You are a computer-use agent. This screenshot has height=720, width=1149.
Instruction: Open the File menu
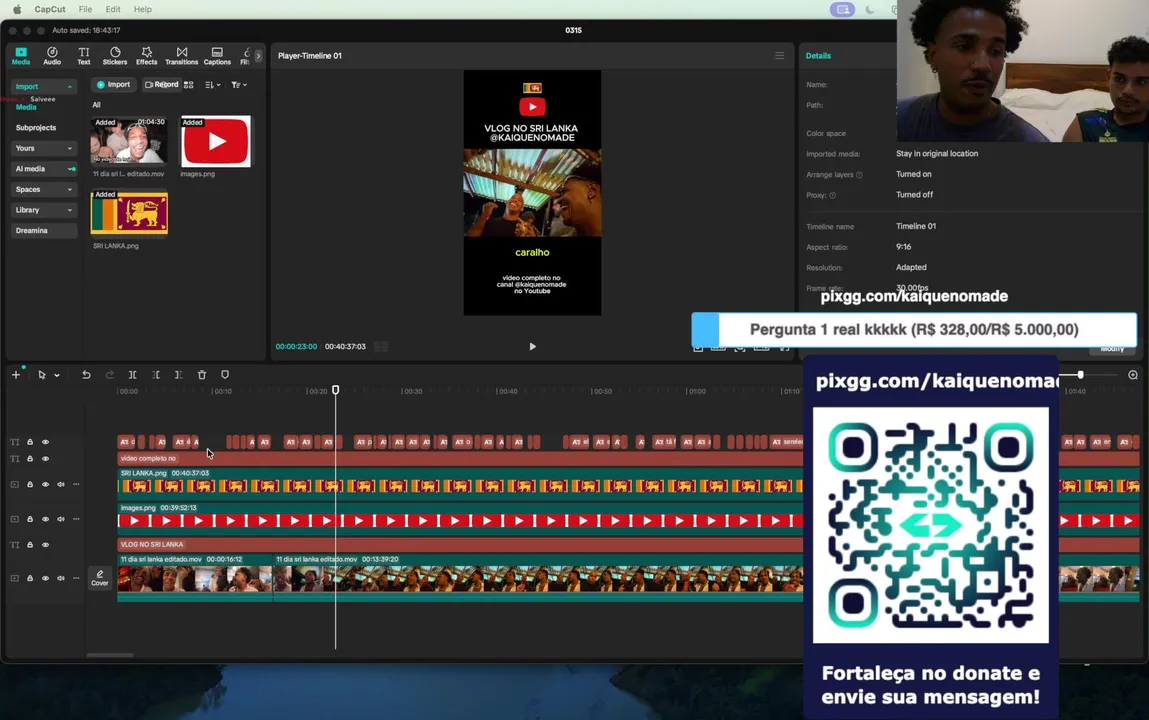pos(85,10)
